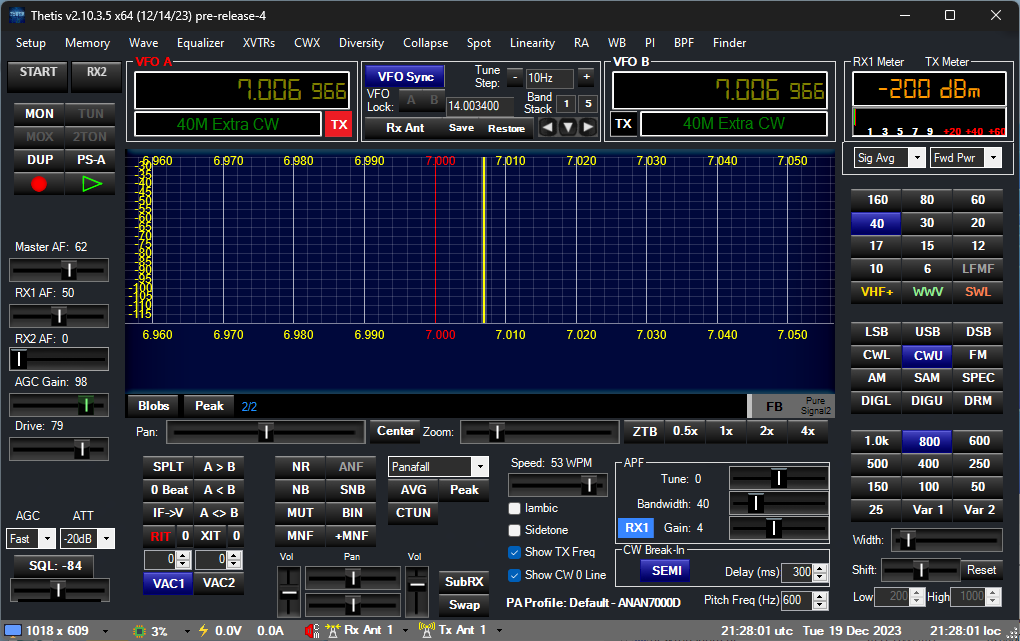Enable the Iambic checkbox
The width and height of the screenshot is (1020, 641).
click(x=515, y=508)
